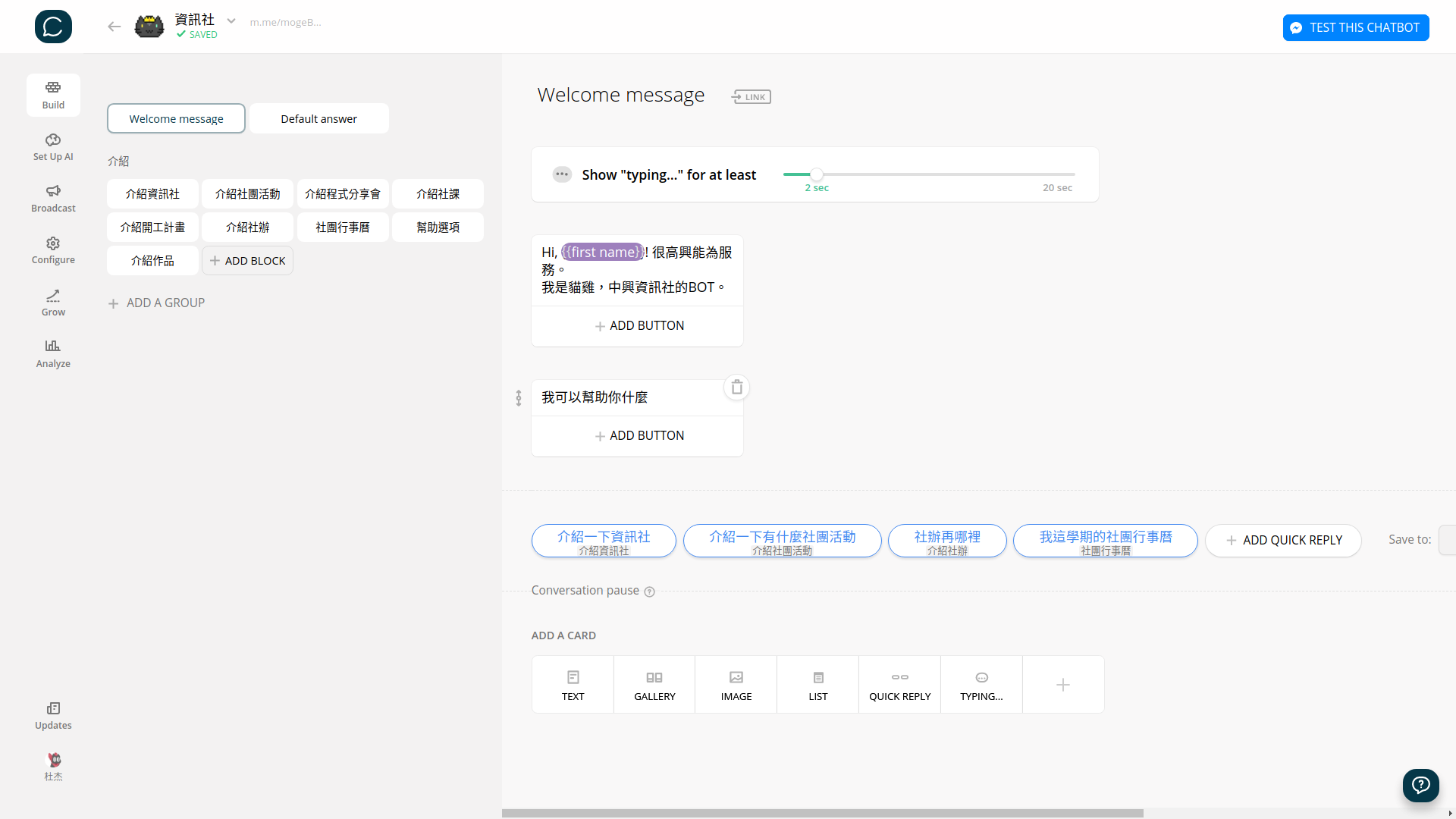Open the Broadcast section
Screen dimensions: 1456x819
(x=53, y=198)
